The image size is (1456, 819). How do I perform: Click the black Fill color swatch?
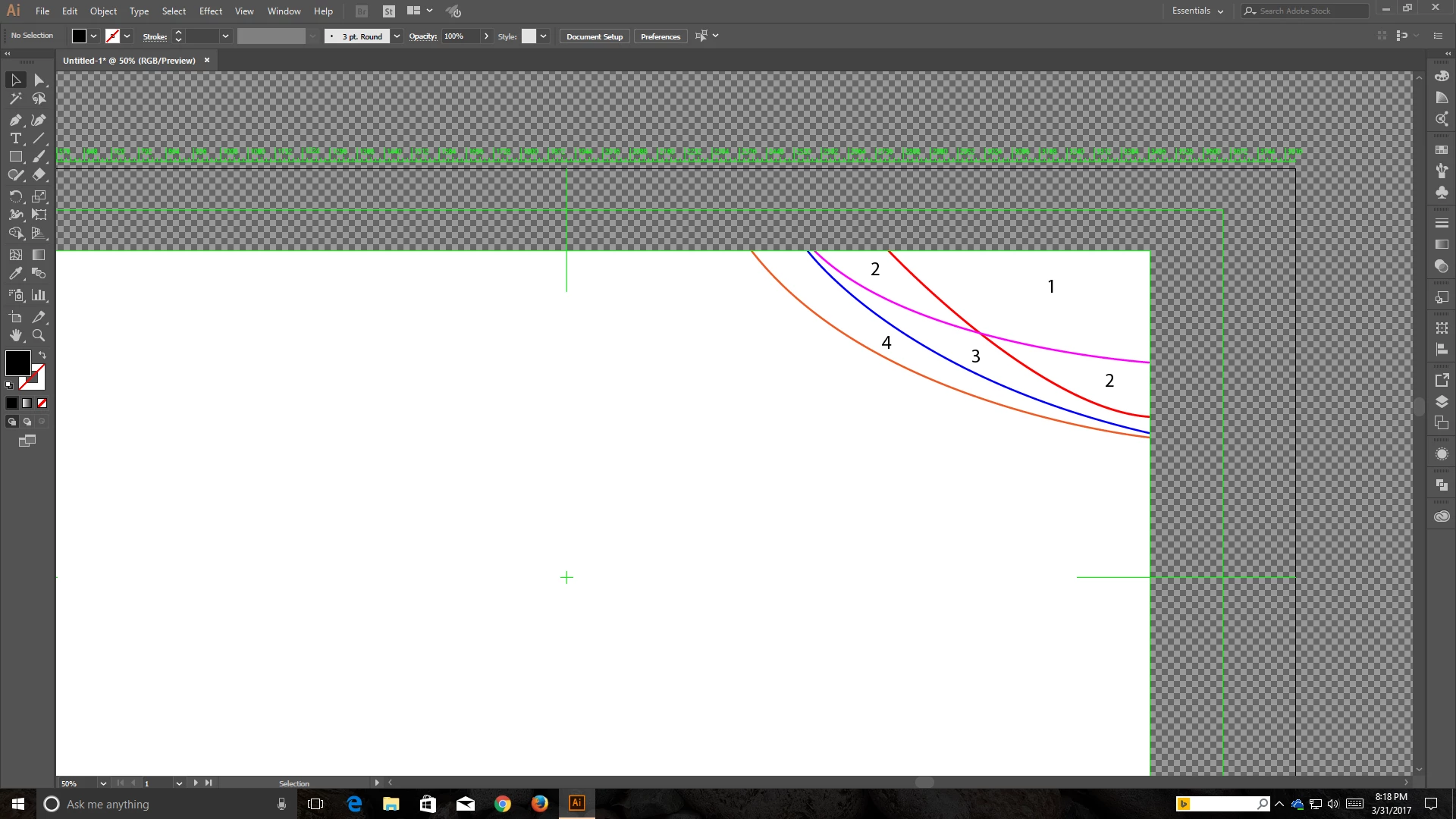click(x=17, y=363)
